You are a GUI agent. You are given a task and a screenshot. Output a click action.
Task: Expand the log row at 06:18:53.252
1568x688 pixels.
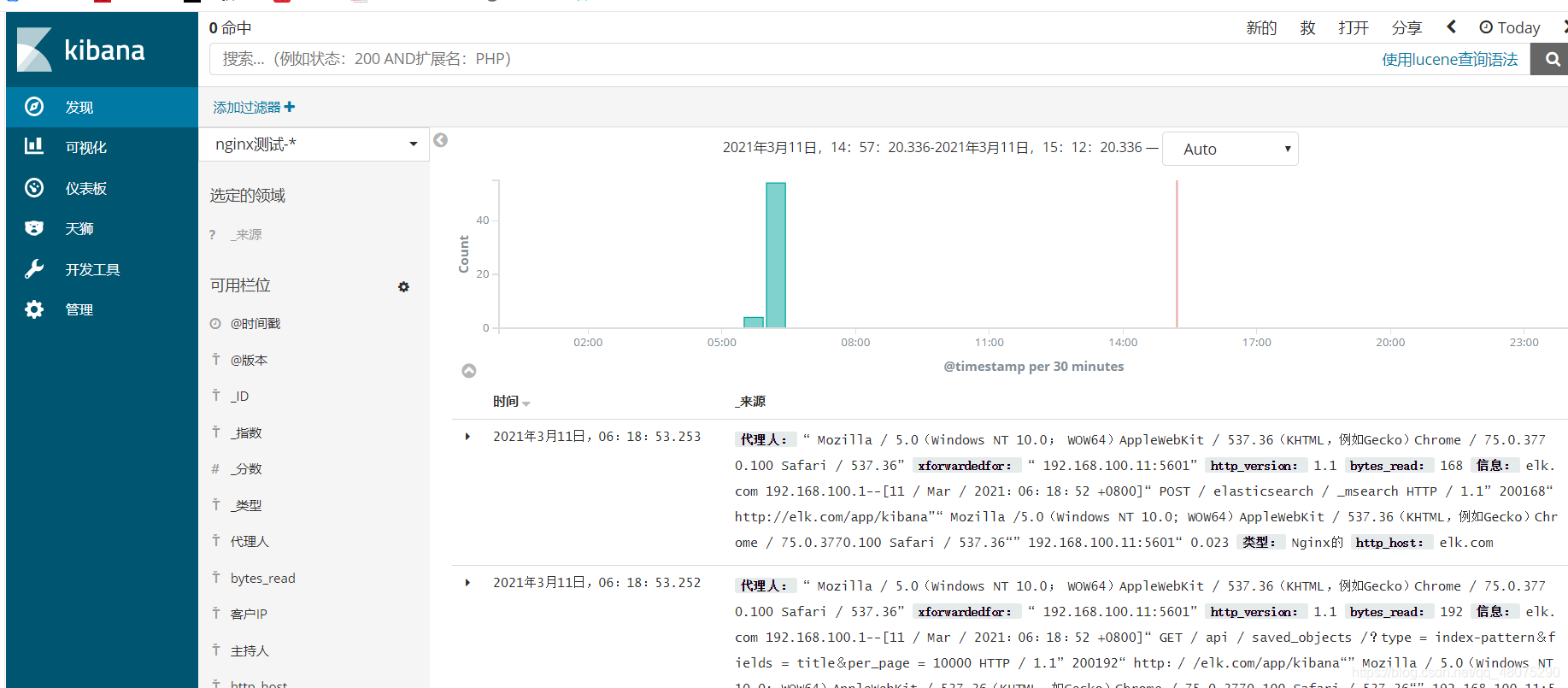tap(467, 583)
